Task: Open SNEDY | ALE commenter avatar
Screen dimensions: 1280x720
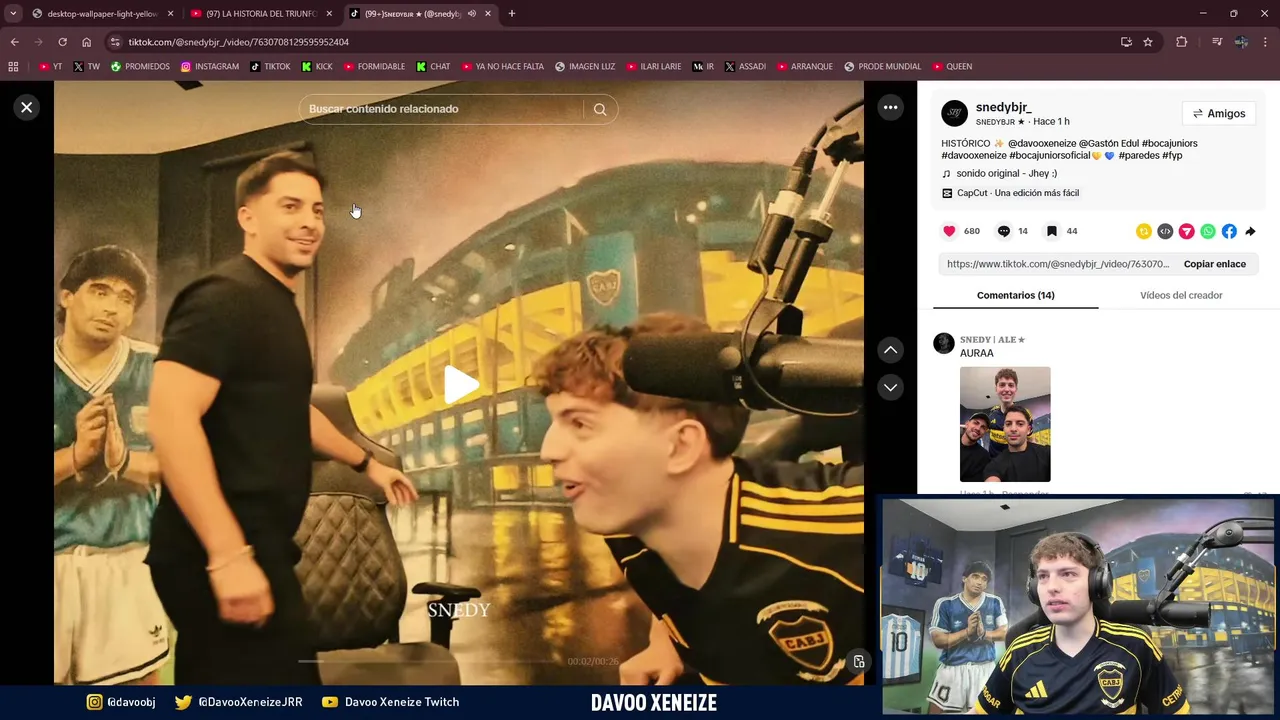Action: point(944,344)
